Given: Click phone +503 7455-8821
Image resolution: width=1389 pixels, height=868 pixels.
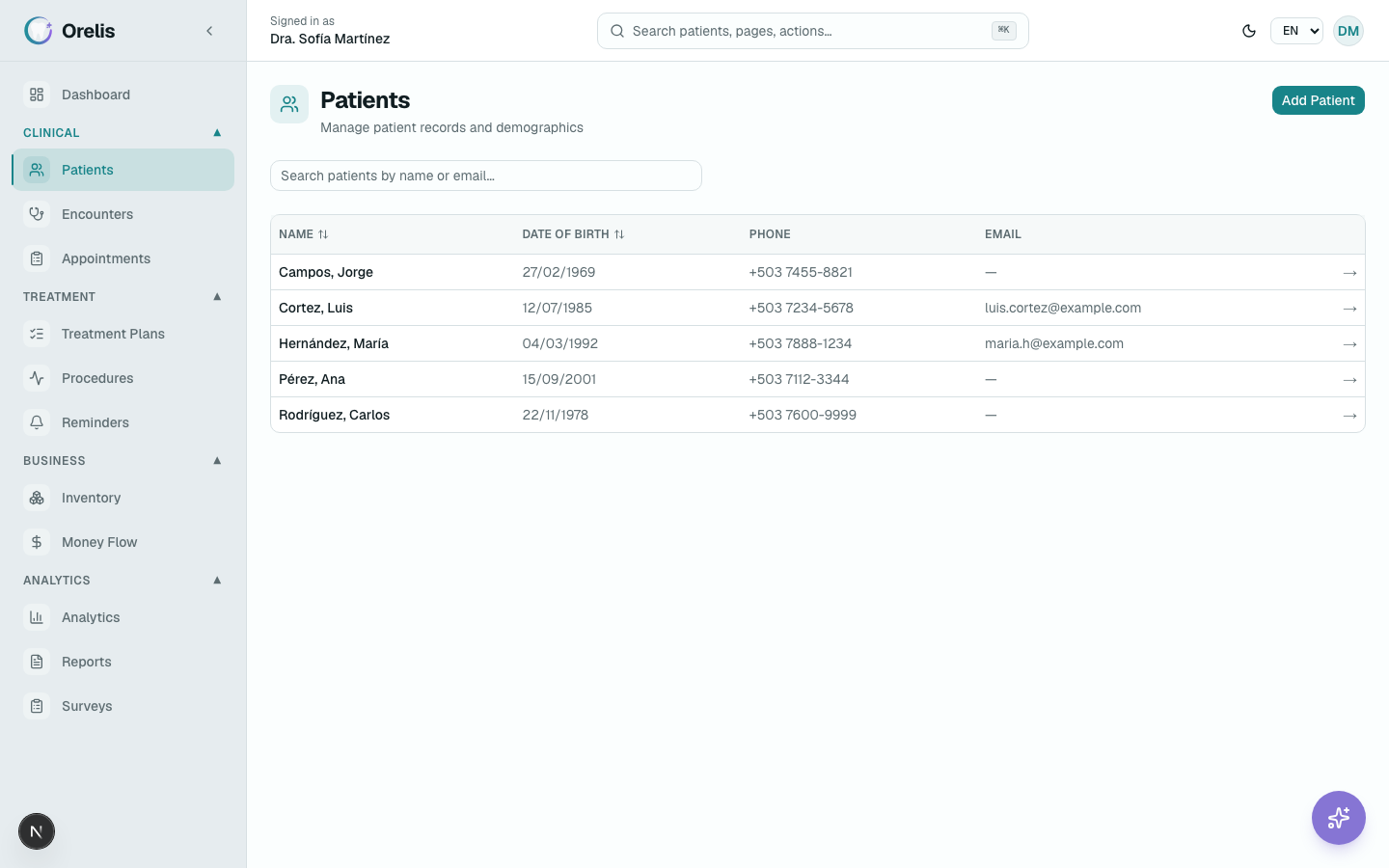Looking at the screenshot, I should 801,272.
